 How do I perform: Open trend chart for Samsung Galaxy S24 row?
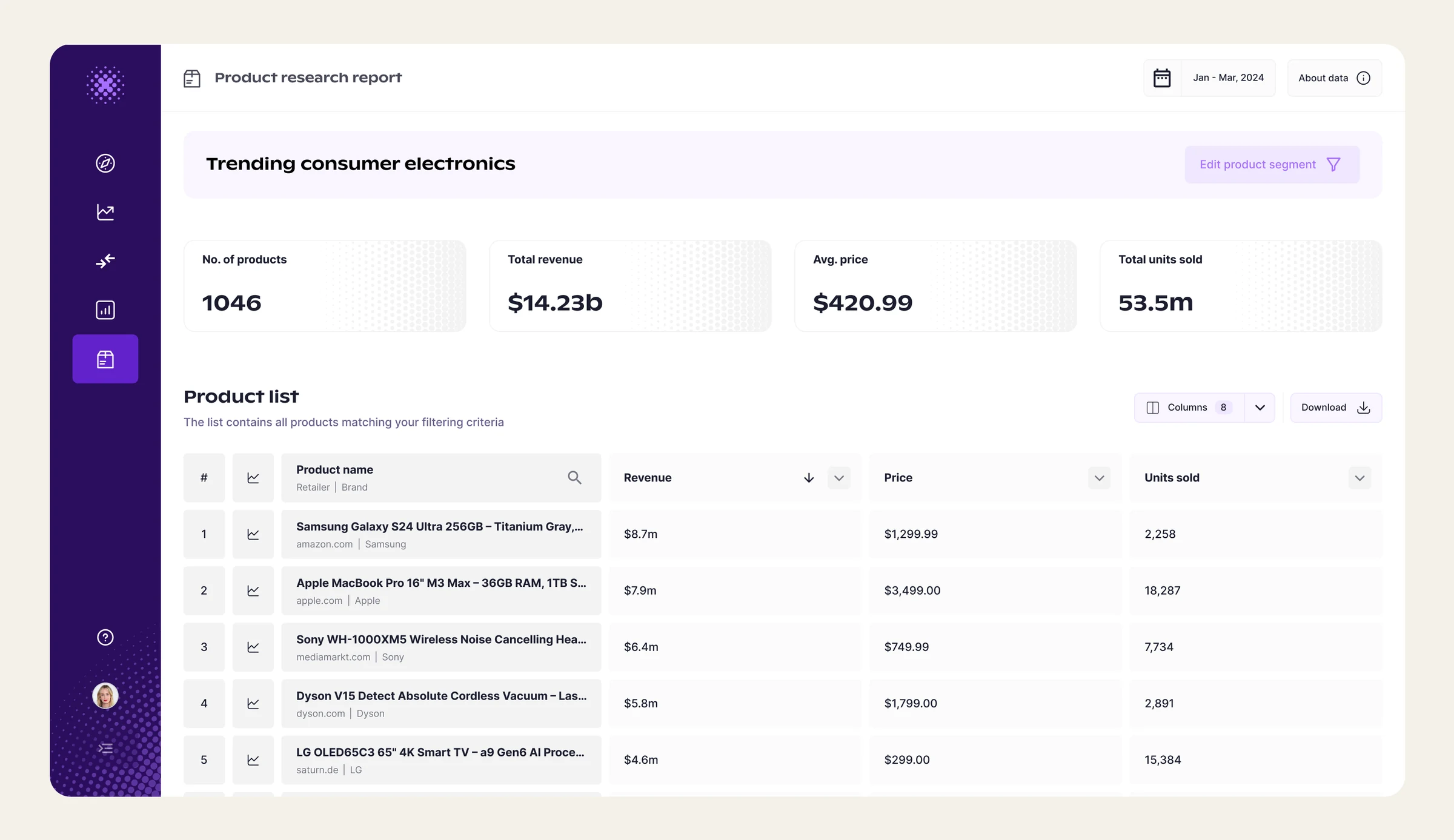pos(253,534)
